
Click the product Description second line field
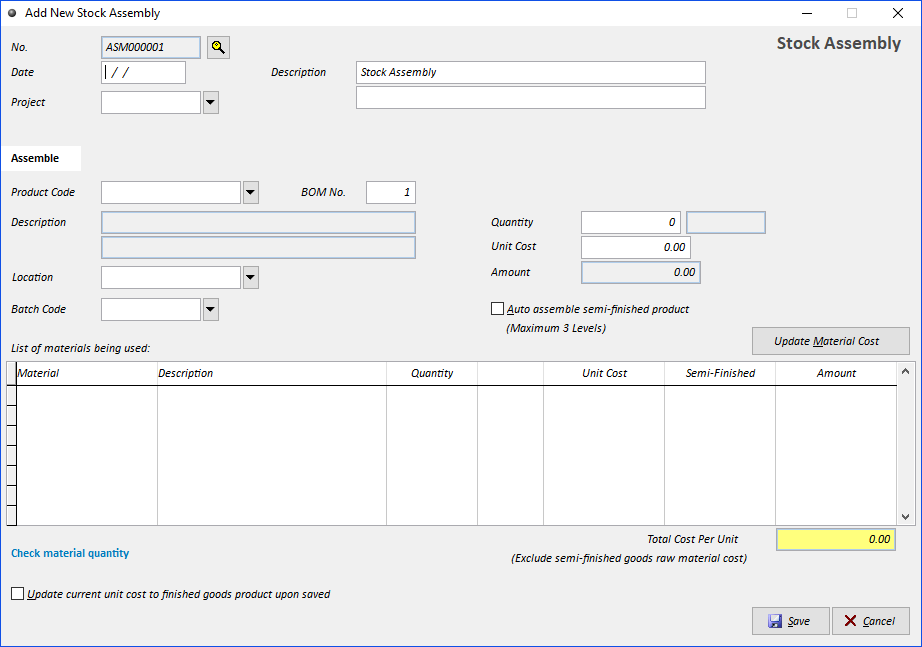(x=258, y=248)
